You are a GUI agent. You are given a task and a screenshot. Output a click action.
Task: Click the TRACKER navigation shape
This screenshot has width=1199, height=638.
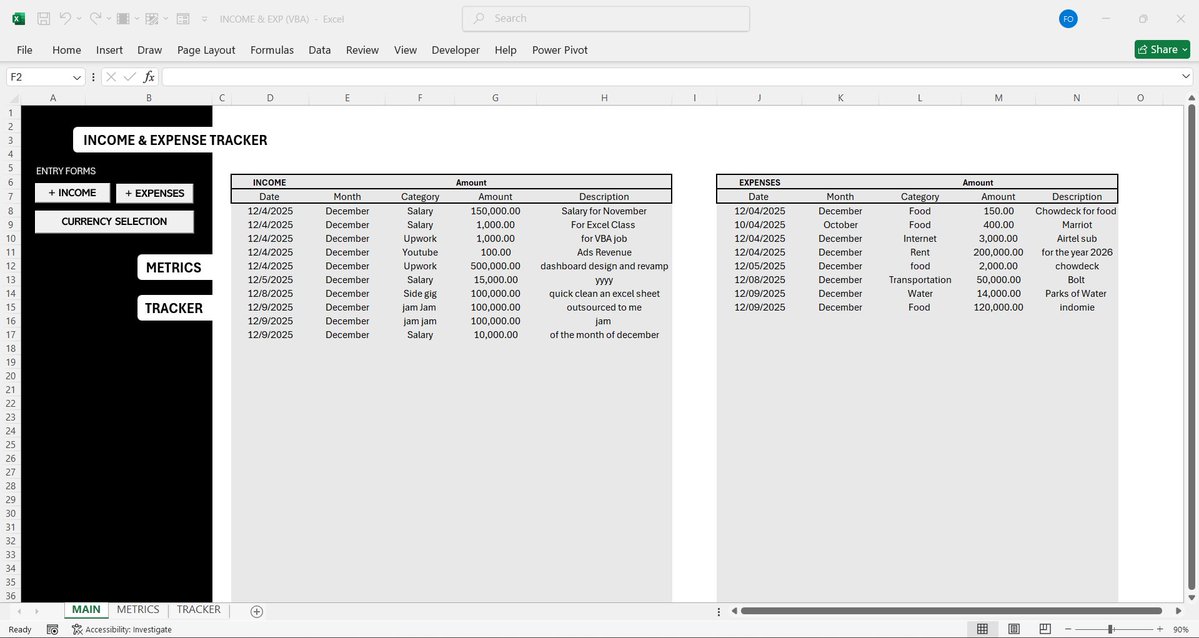coord(174,308)
